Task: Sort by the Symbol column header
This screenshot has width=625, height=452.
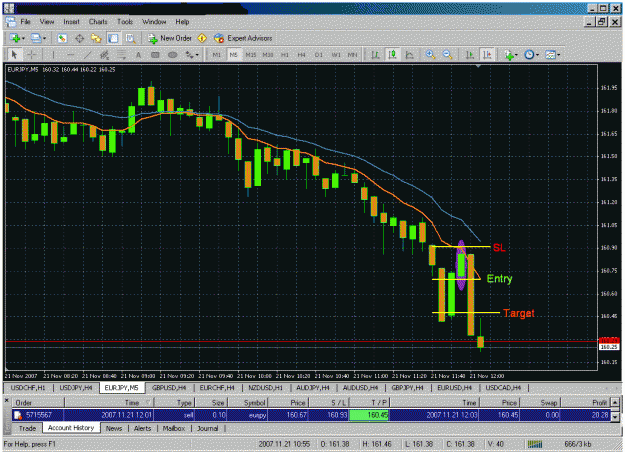Action: pyautogui.click(x=247, y=403)
